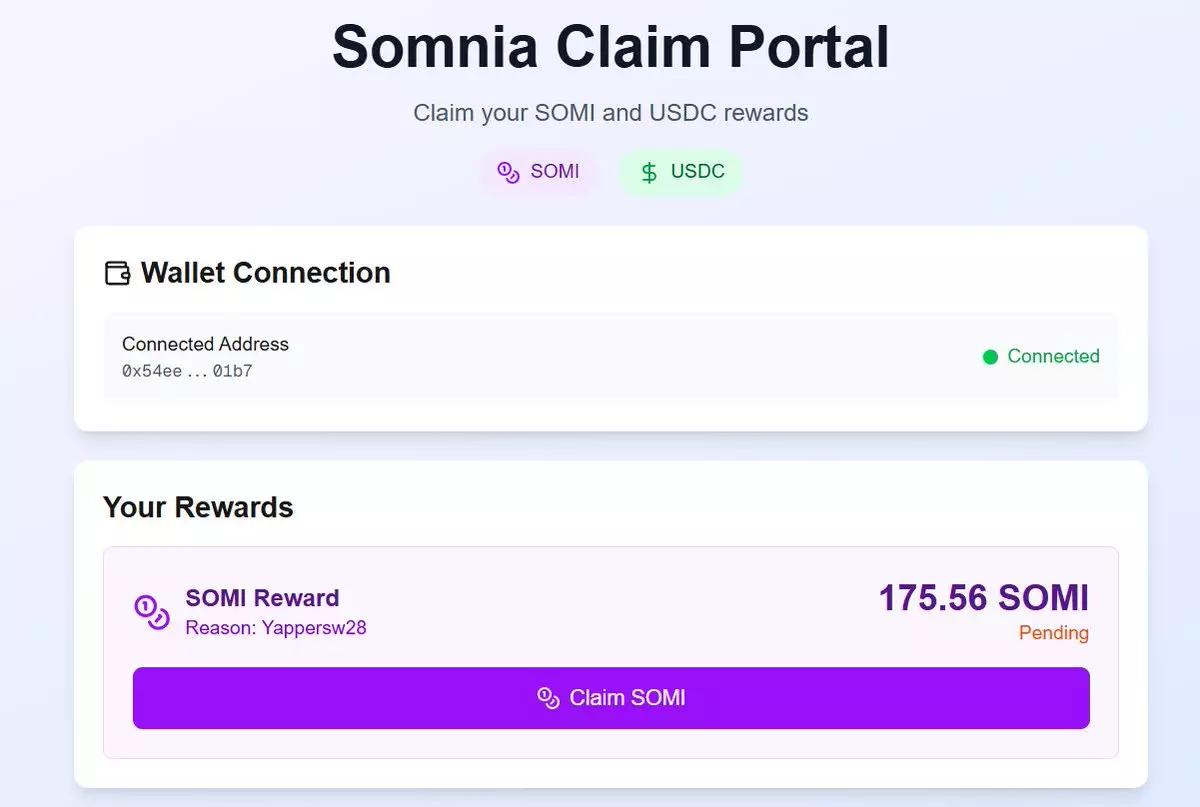
Task: Click the Somnia Claim Portal title
Action: pyautogui.click(x=610, y=46)
